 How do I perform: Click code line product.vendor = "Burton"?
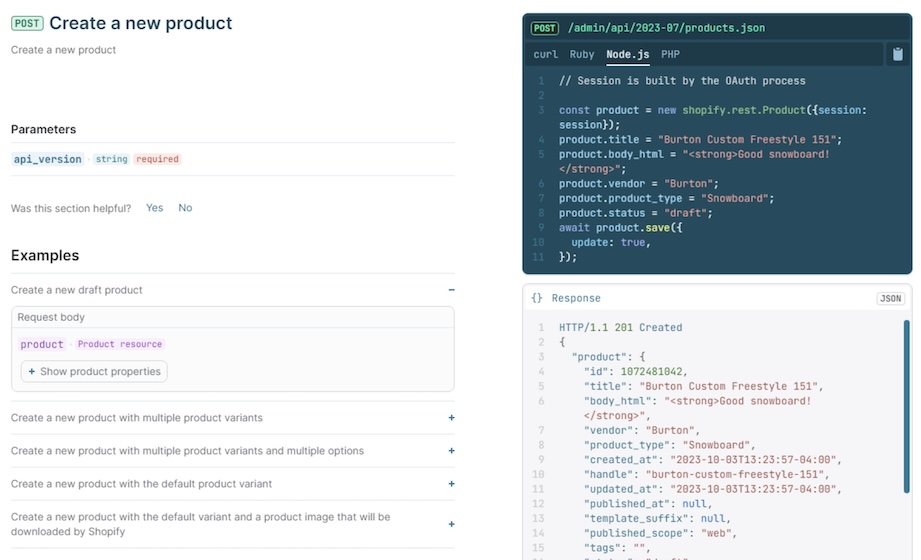point(638,184)
